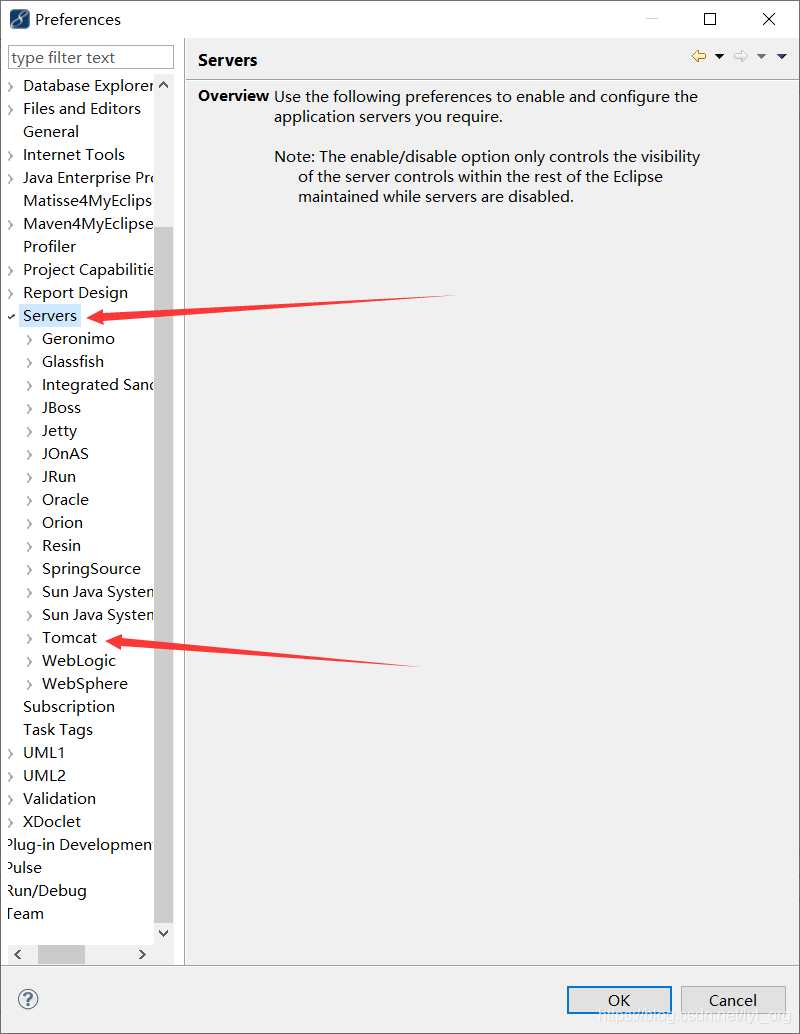Viewport: 800px width, 1034px height.
Task: Expand the JBoss server node
Action: (30, 409)
